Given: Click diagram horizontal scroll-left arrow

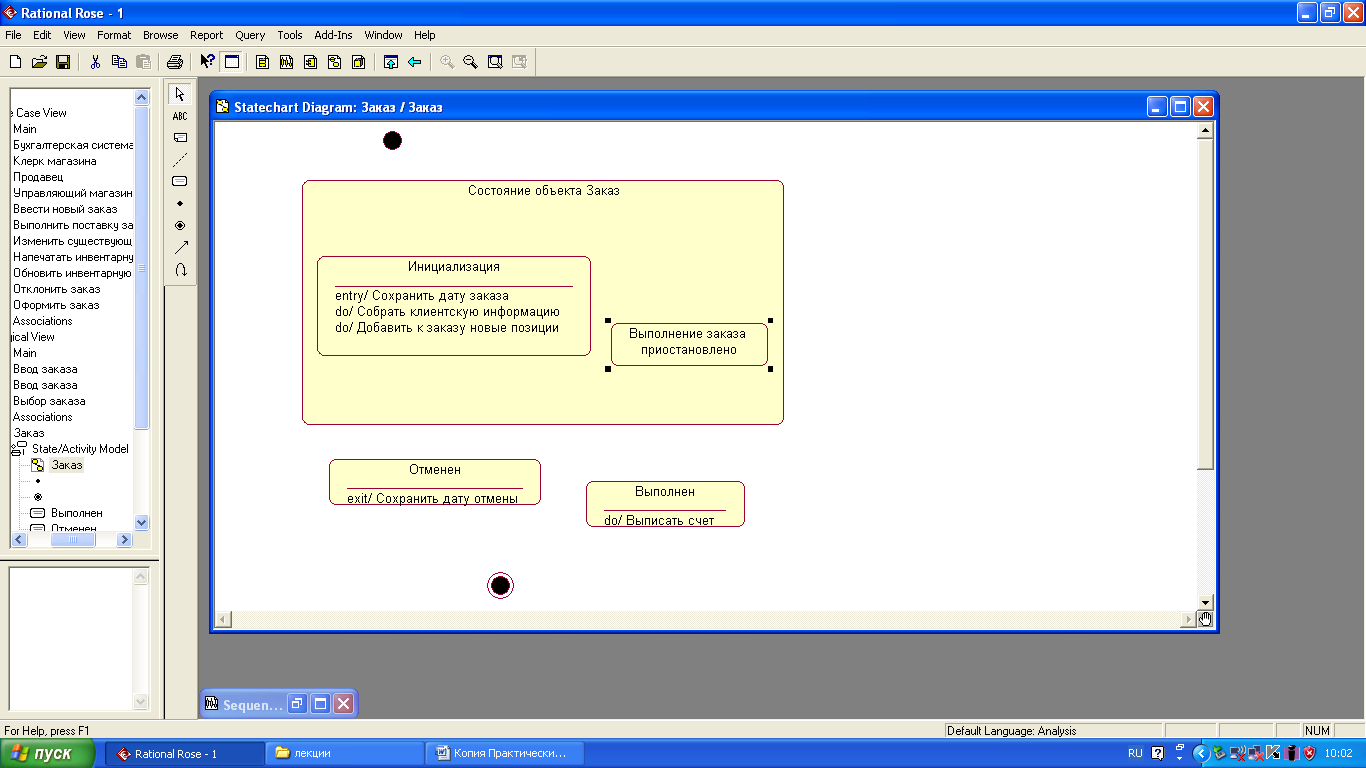Looking at the screenshot, I should tap(223, 619).
